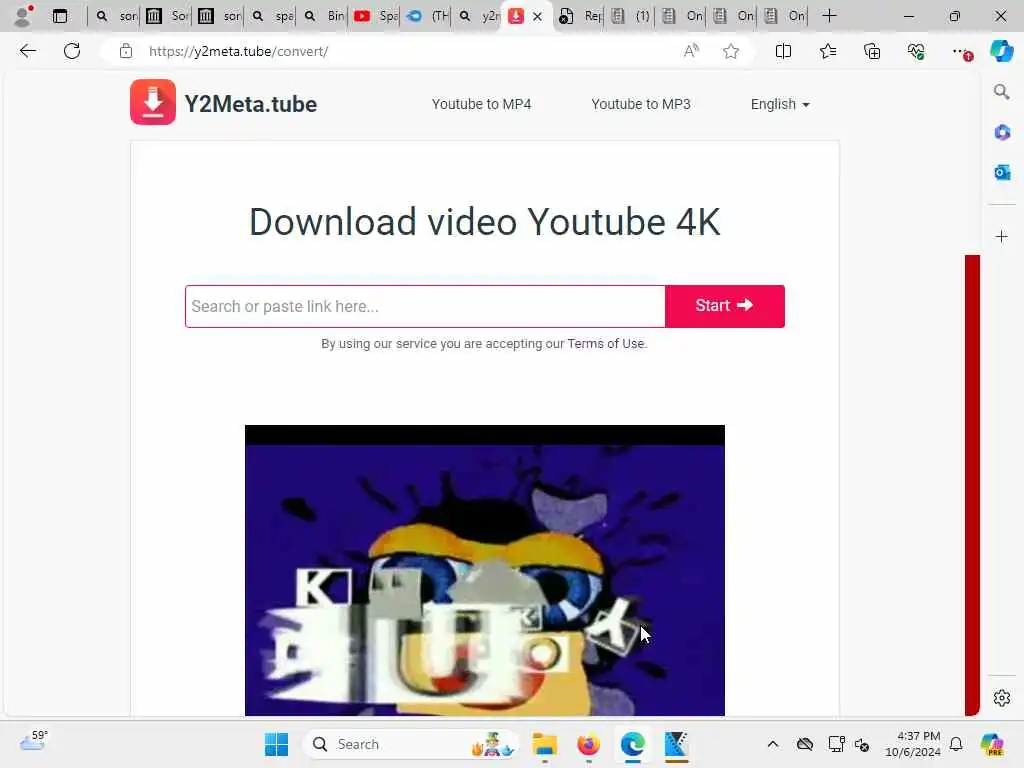Click the OneDrive cloud tray icon

pos(805,744)
